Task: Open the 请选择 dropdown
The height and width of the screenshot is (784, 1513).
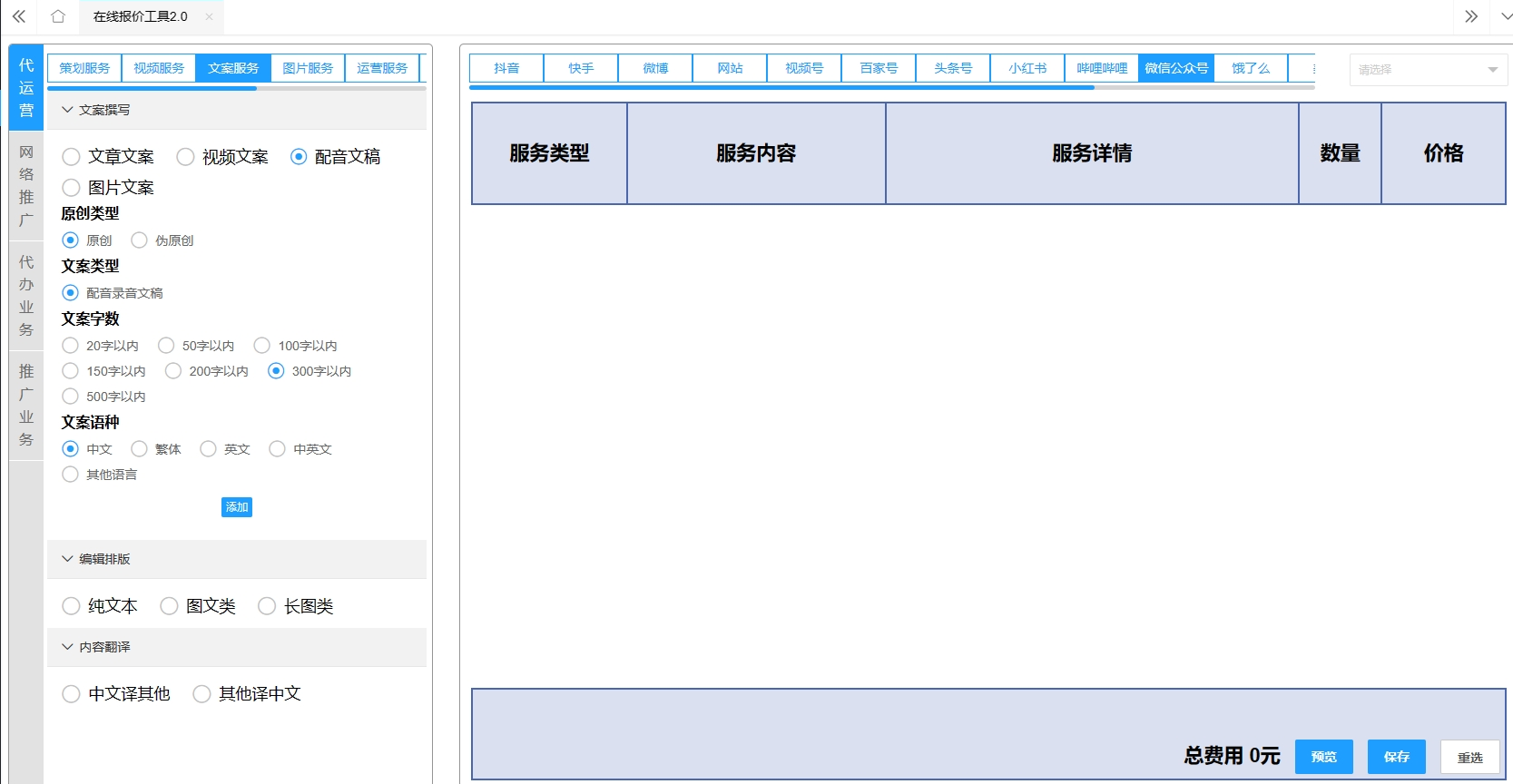Action: pos(1428,70)
